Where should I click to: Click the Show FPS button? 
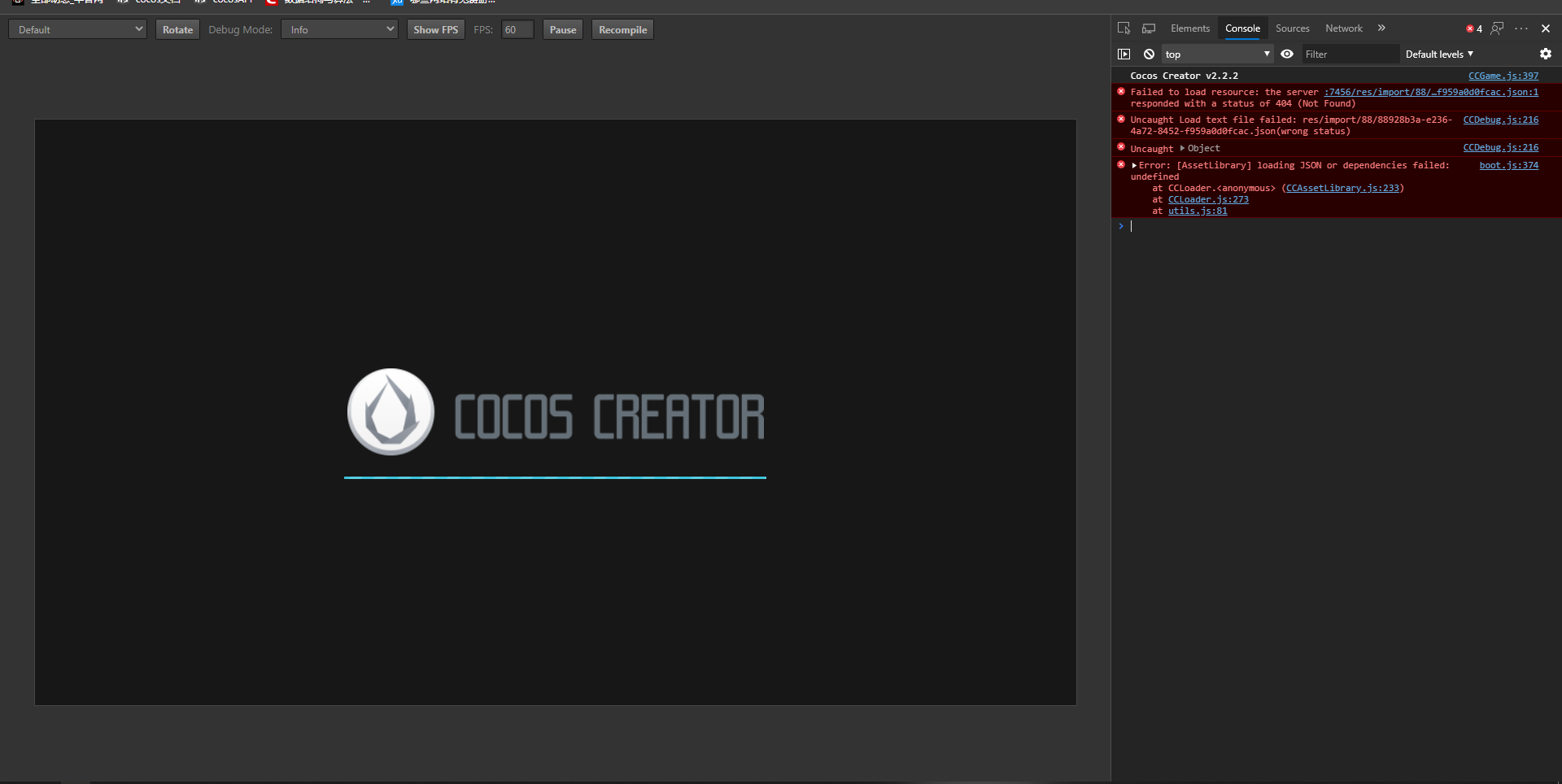435,30
